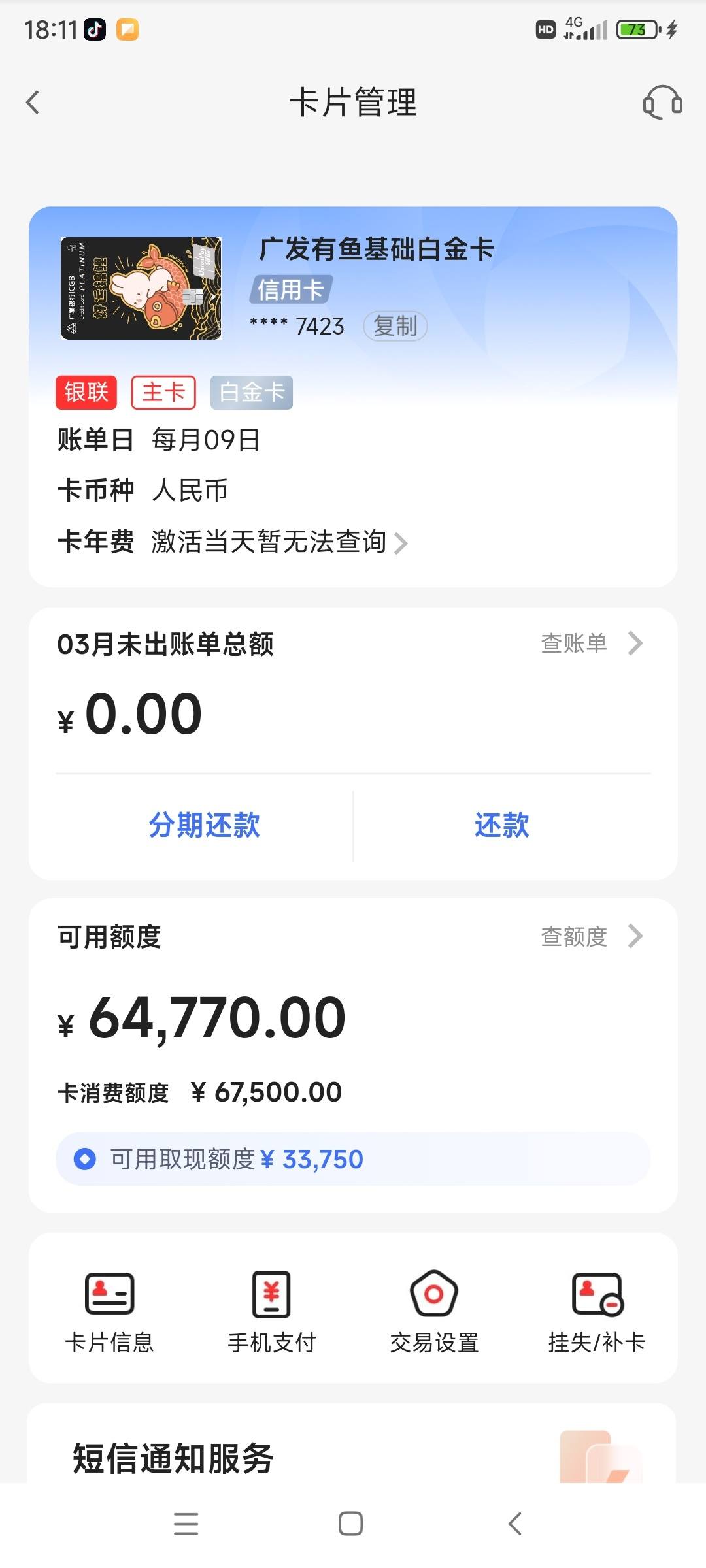Tap 分期还款 installment repayment

[x=204, y=825]
